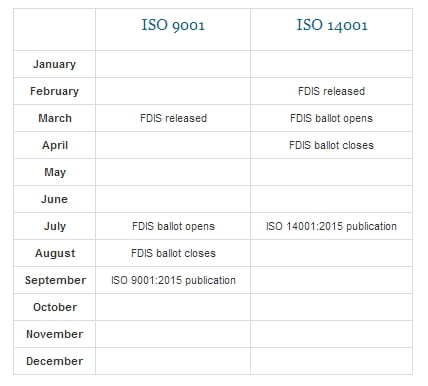Image resolution: width=428 pixels, height=386 pixels.
Task: Click FDIS released in February row
Action: [331, 91]
